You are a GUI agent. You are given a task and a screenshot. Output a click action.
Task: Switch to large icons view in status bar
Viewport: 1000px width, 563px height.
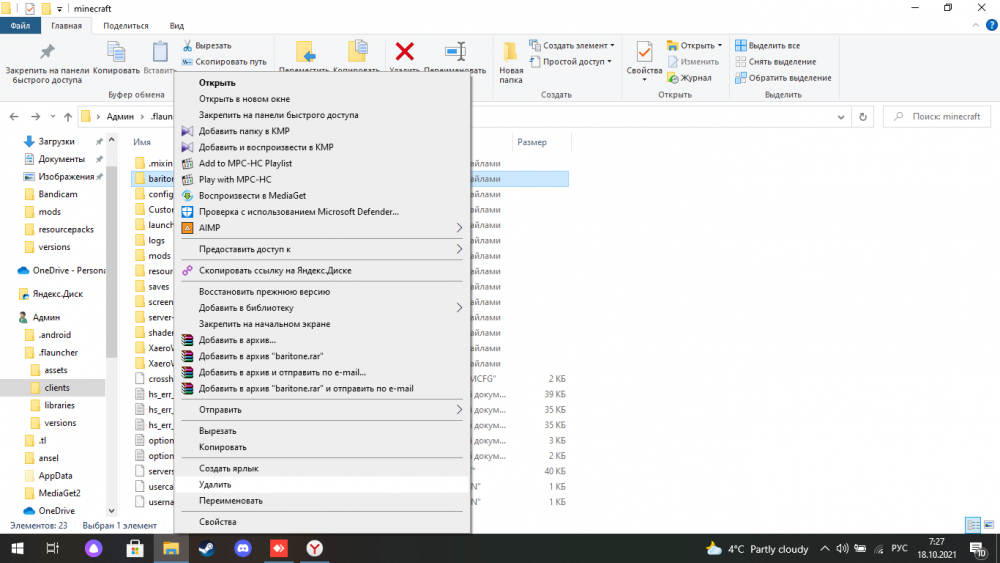point(989,525)
